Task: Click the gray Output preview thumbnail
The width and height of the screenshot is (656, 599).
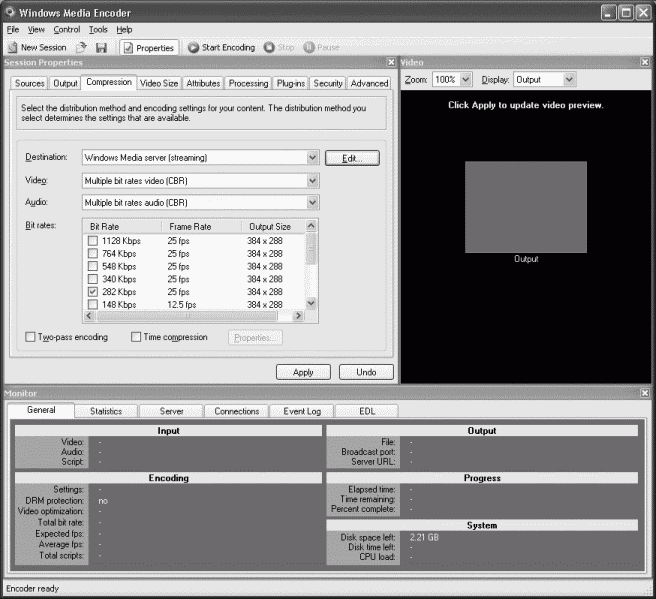Action: [526, 207]
